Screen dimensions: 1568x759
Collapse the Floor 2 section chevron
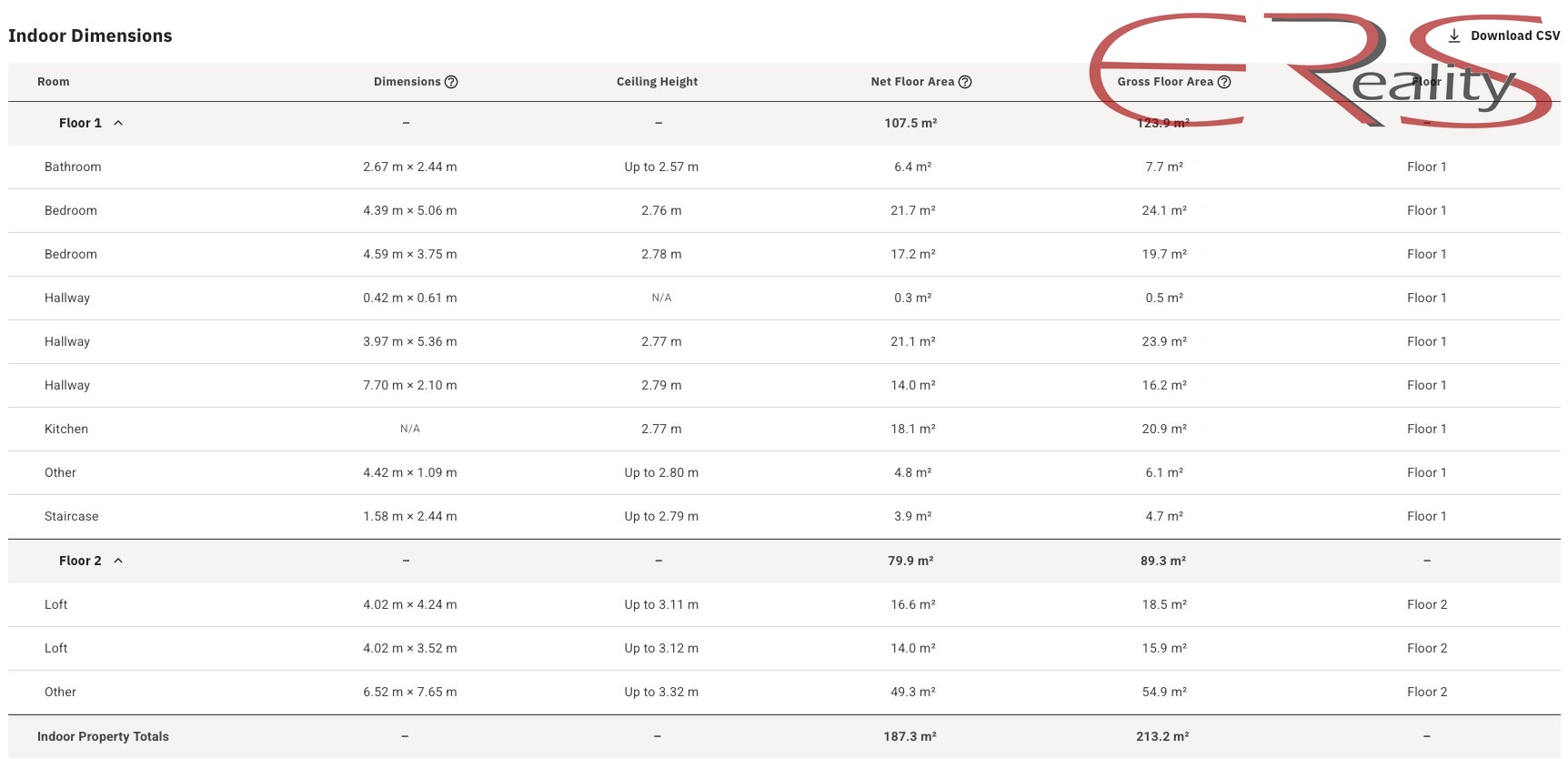118,561
